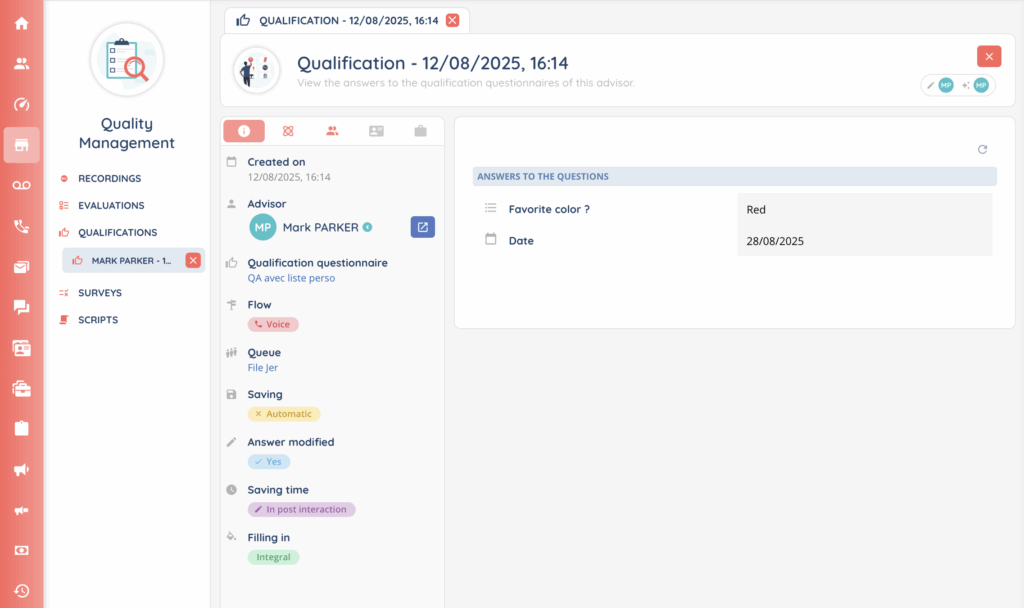Open the Recordings section
The width and height of the screenshot is (1024, 608).
(x=109, y=178)
